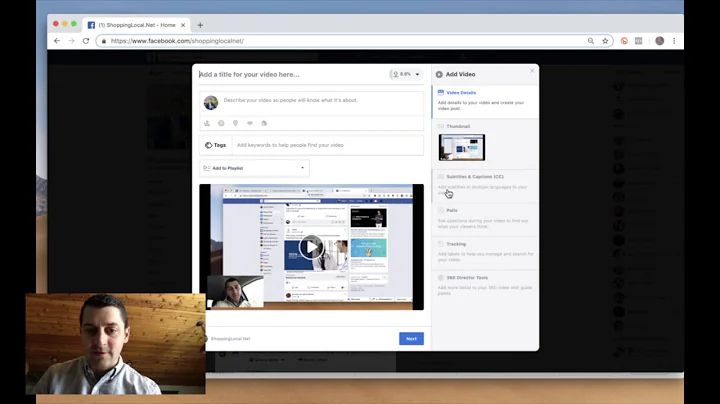
Task: Open new browser tab with plus
Action: pos(200,25)
